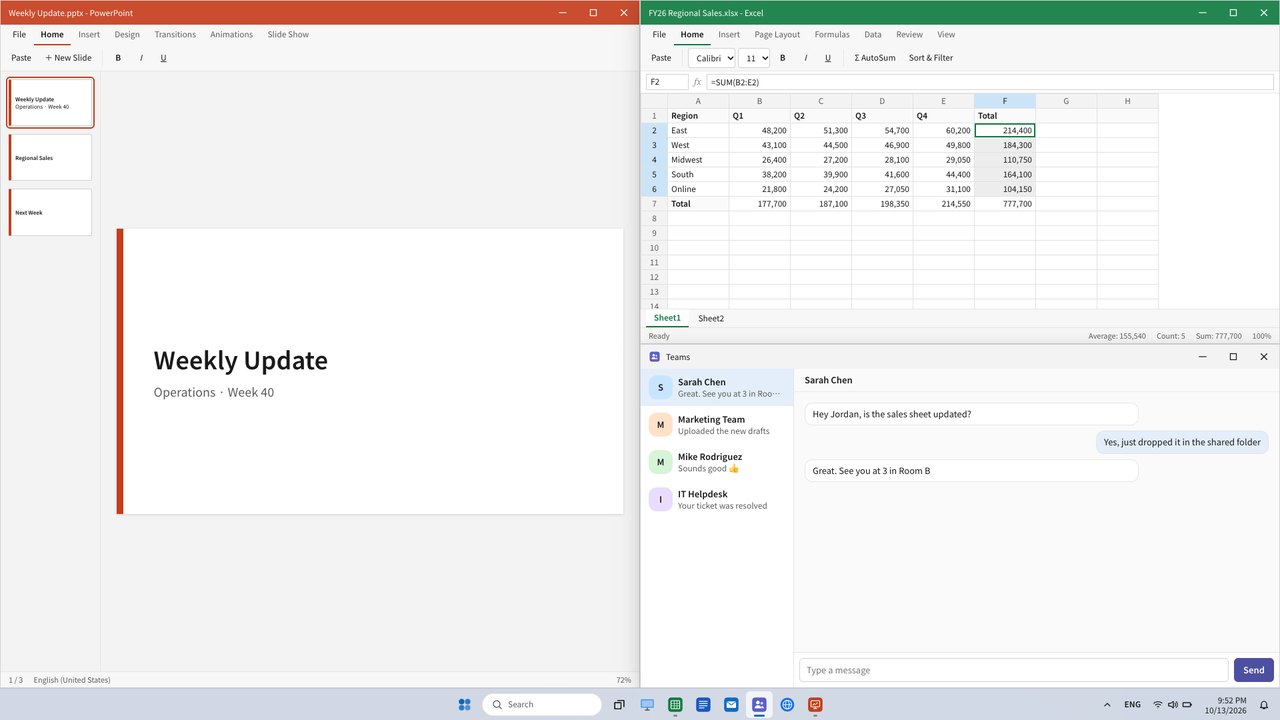
Task: Open the Word document taskbar icon
Action: [x=703, y=704]
